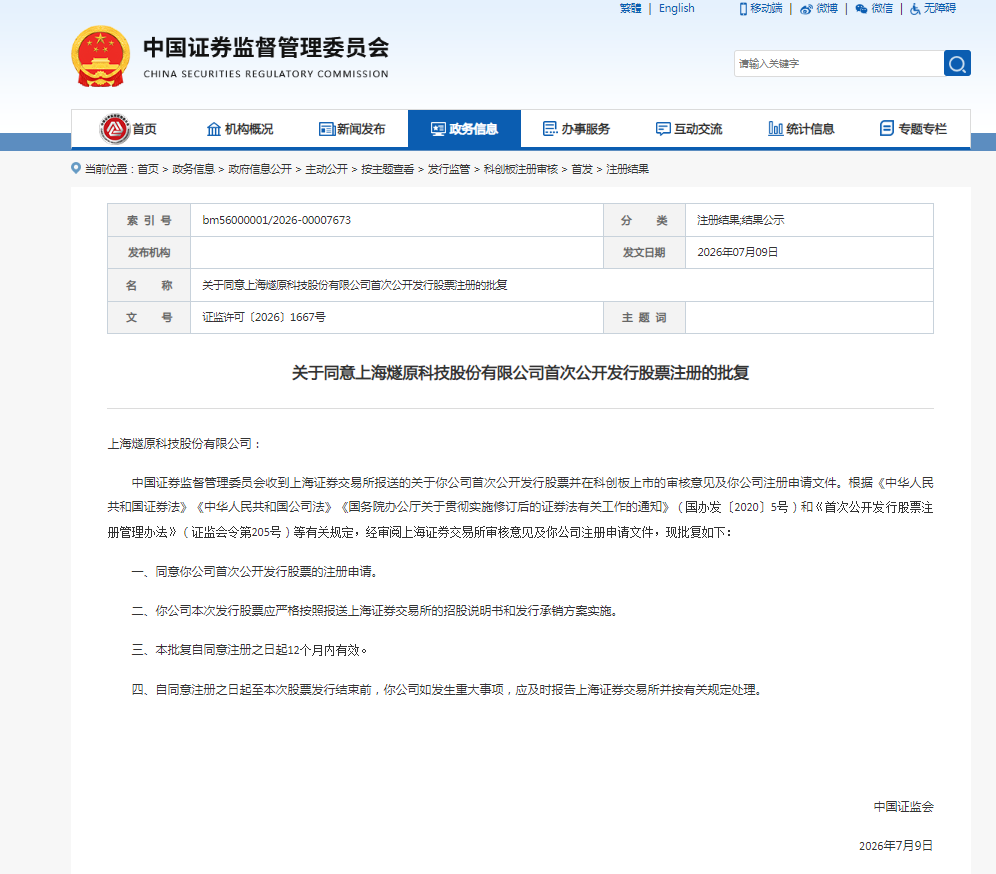Click the 科创板注册审核 breadcrumb link
Viewport: 996px width, 874px height.
pyautogui.click(x=520, y=169)
